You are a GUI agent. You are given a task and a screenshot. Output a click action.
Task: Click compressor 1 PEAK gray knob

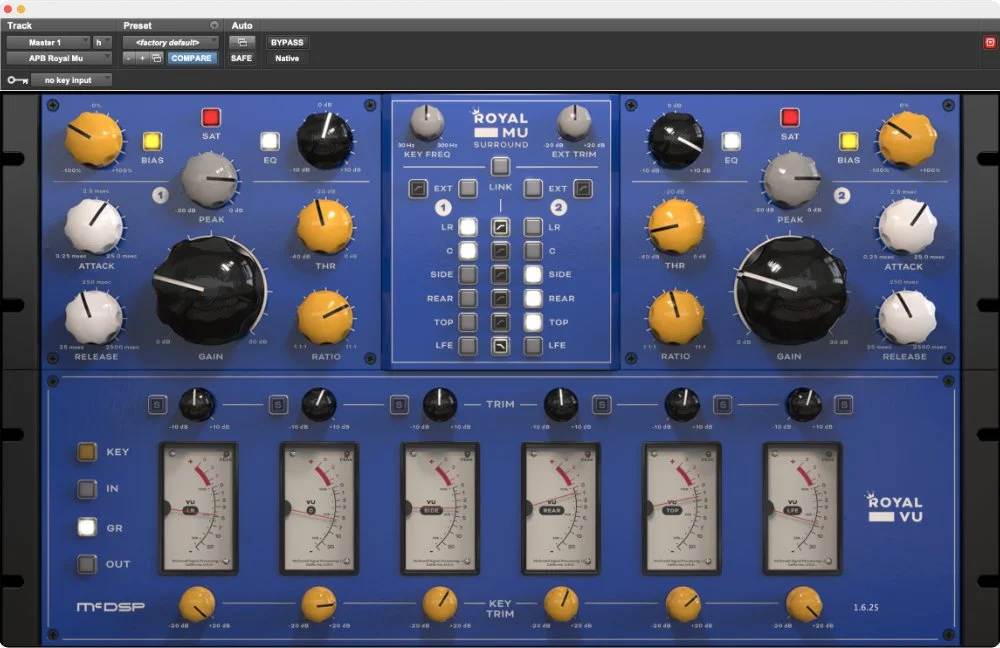point(210,180)
